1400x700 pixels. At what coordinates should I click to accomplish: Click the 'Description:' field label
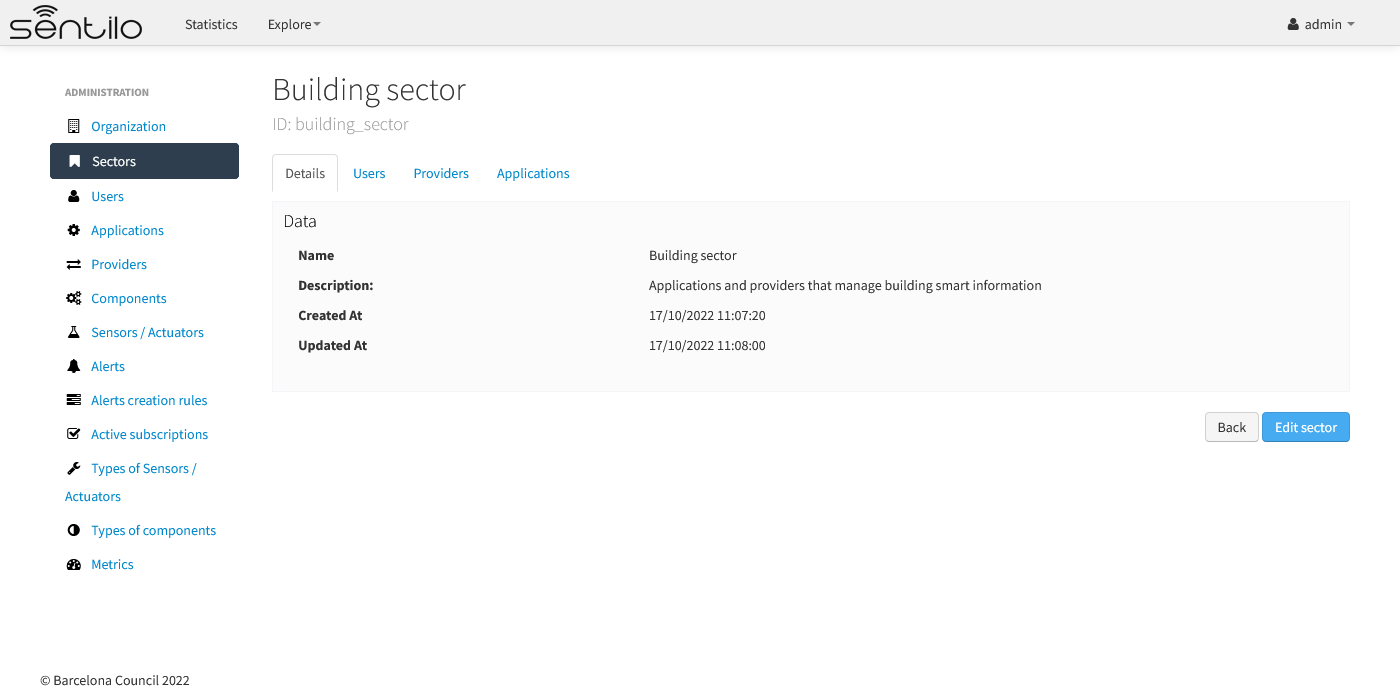pyautogui.click(x=335, y=285)
